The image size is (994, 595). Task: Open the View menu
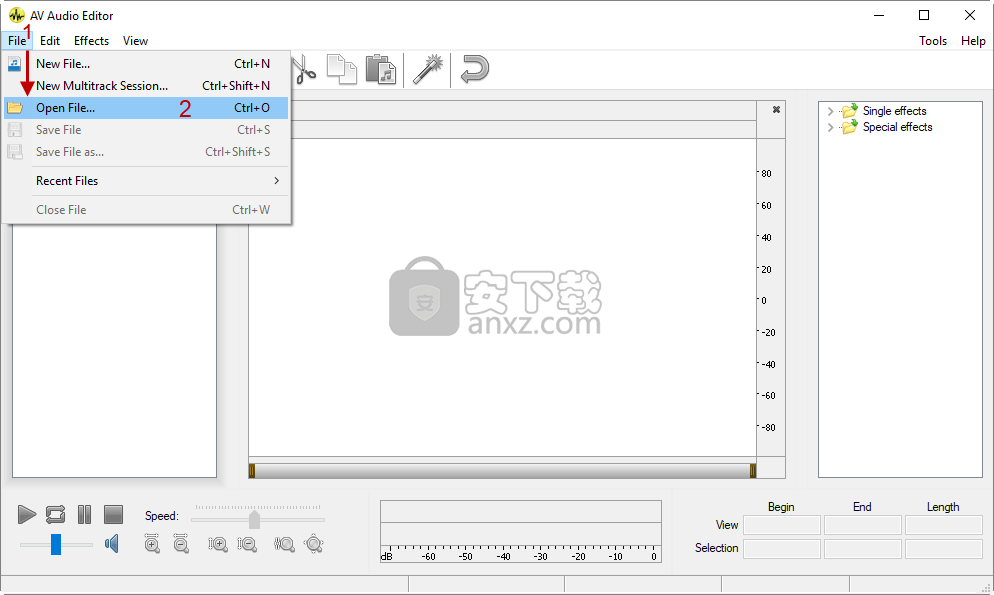point(135,41)
